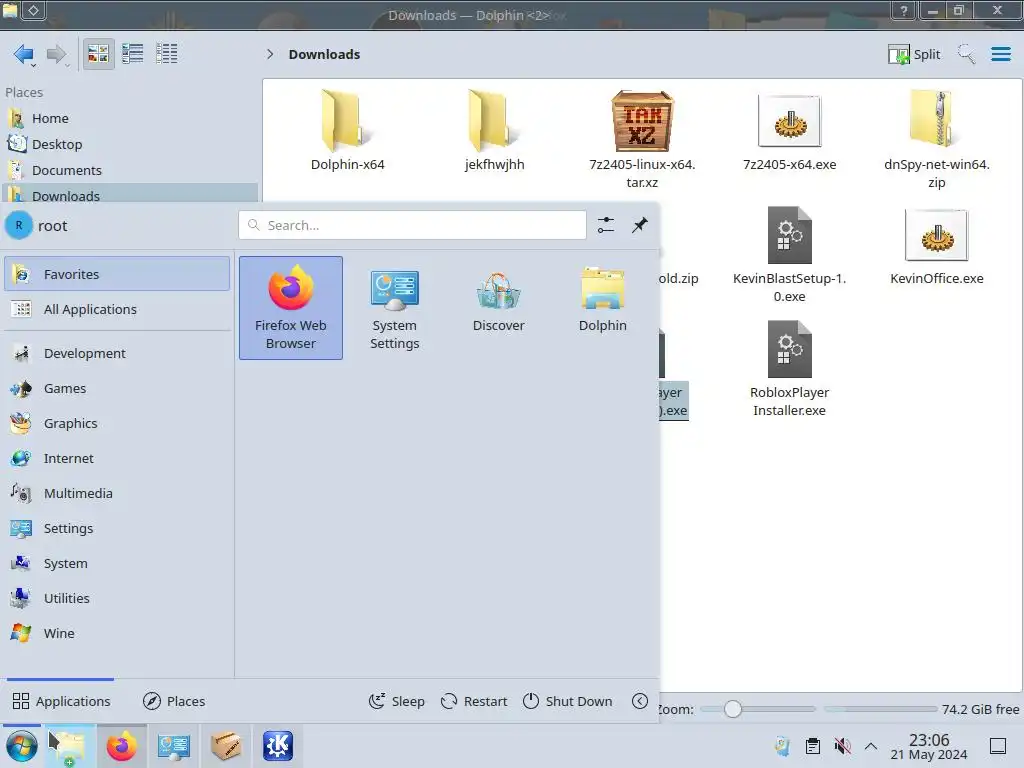Open clipboard tray icon

click(812, 746)
